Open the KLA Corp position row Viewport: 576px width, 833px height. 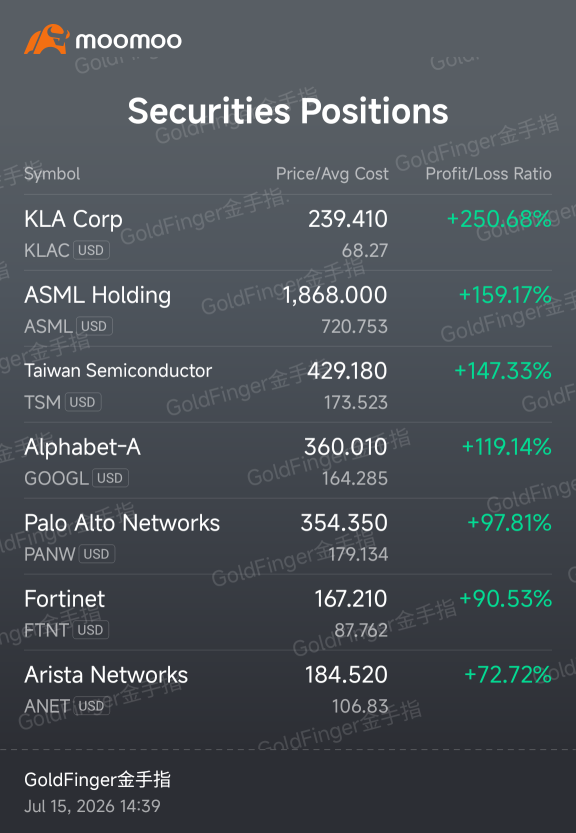[288, 233]
